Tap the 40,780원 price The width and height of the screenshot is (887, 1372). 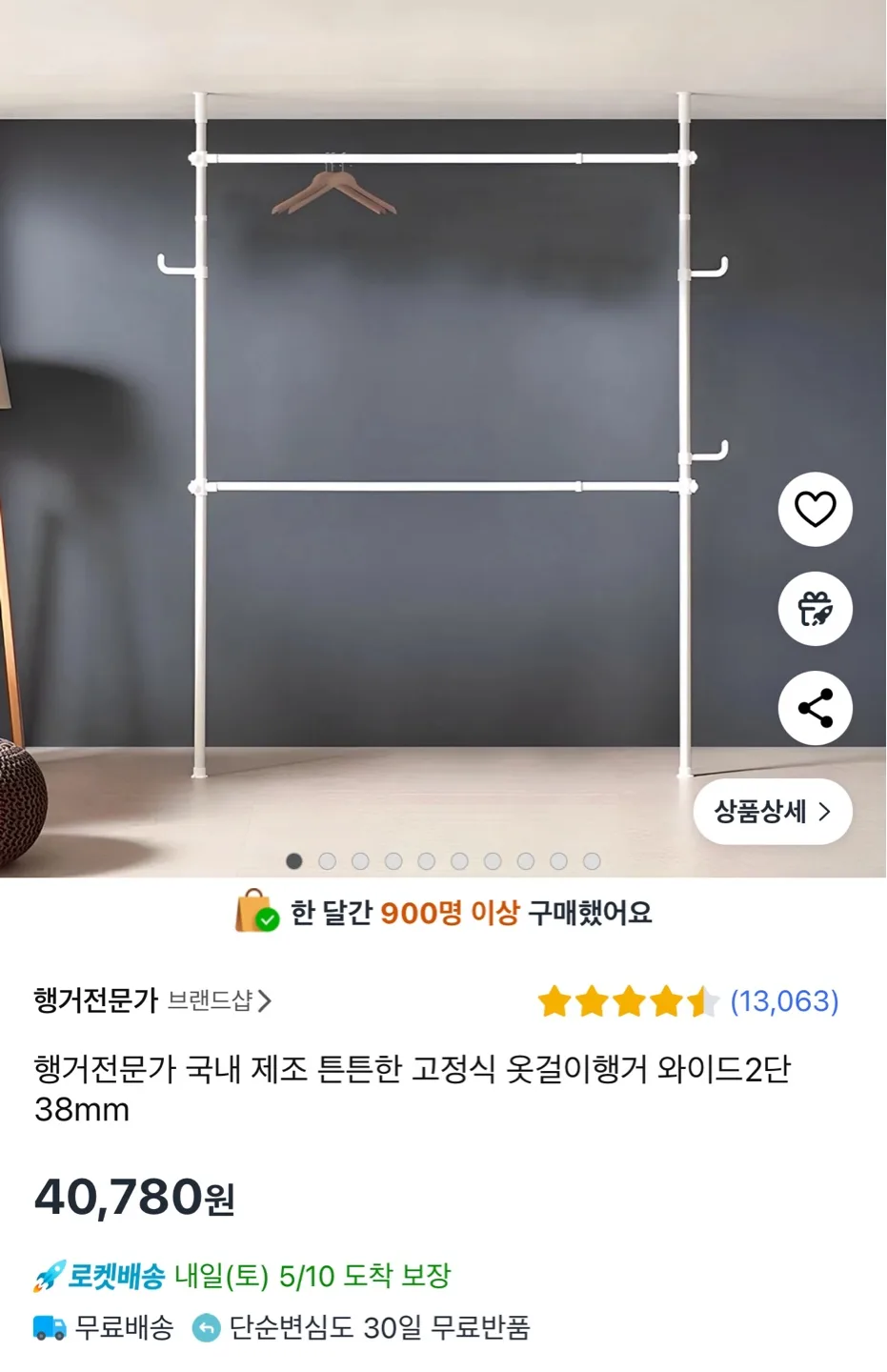[x=134, y=1197]
